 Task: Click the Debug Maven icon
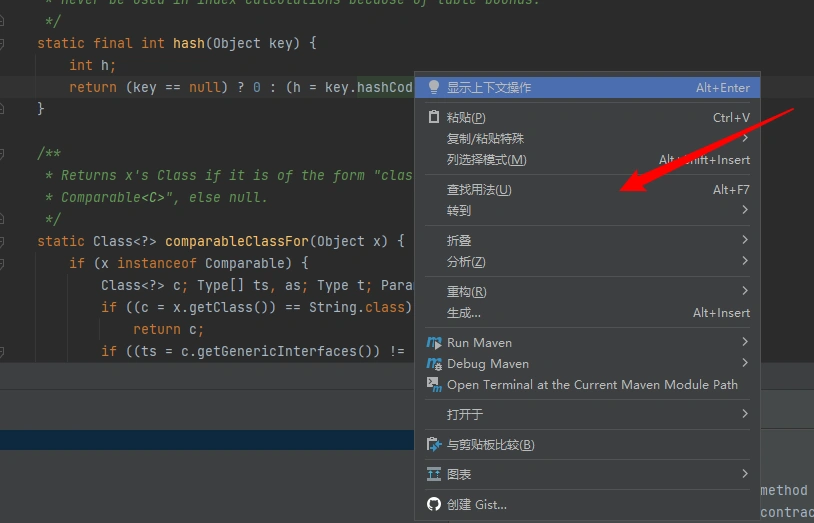click(x=434, y=363)
